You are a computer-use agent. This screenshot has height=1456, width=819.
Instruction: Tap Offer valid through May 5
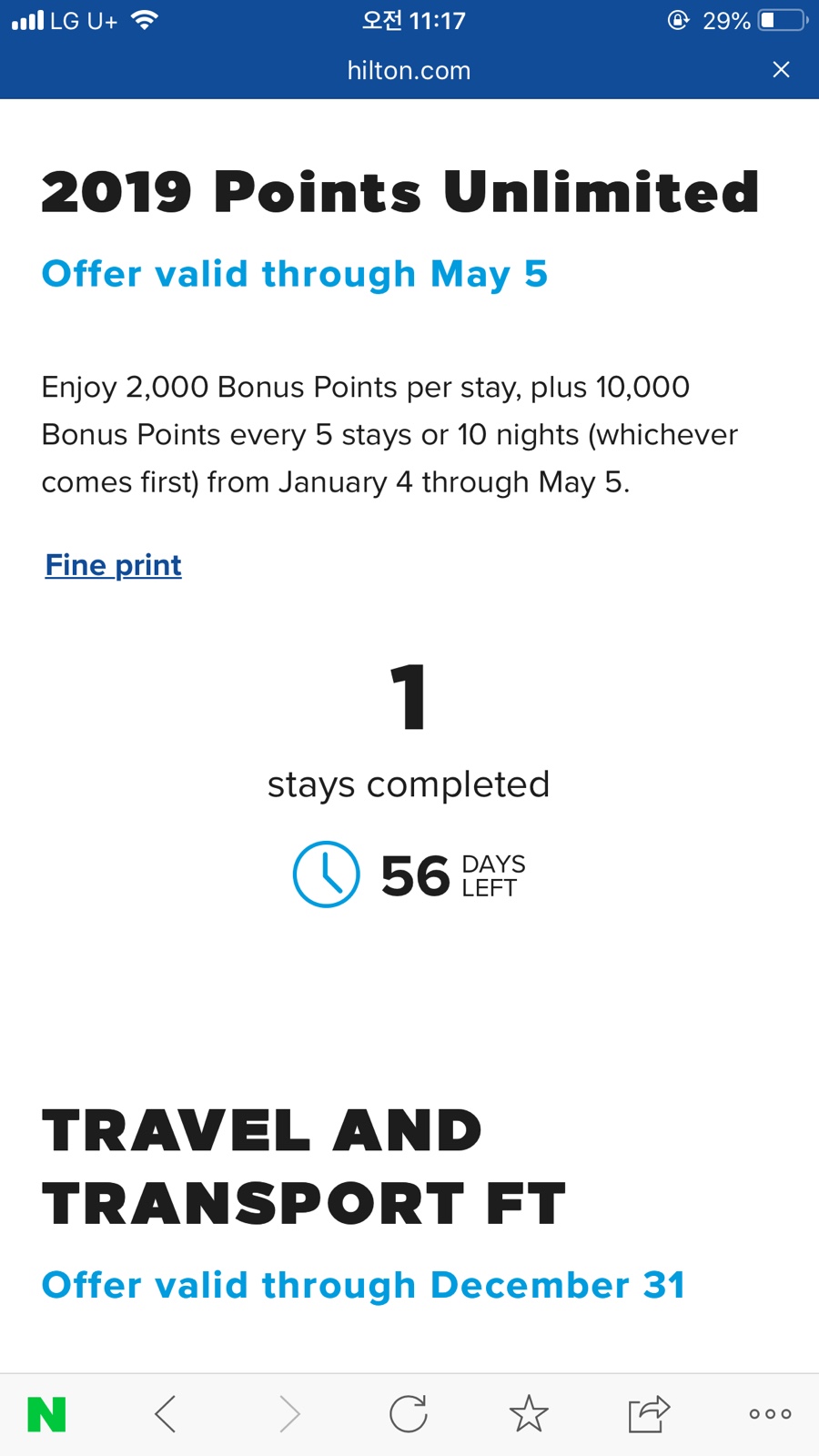coord(295,275)
